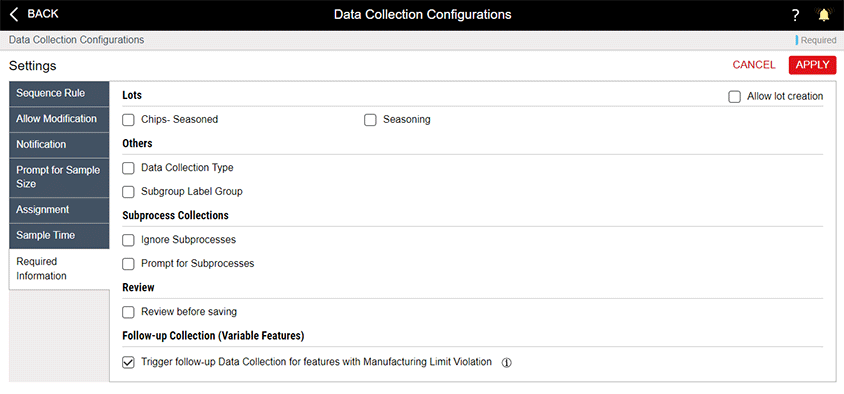The width and height of the screenshot is (844, 394).
Task: Open the help question mark icon
Action: tap(796, 16)
